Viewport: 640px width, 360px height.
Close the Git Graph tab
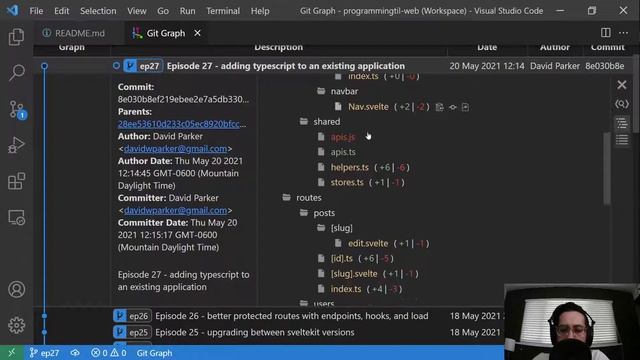(x=198, y=33)
